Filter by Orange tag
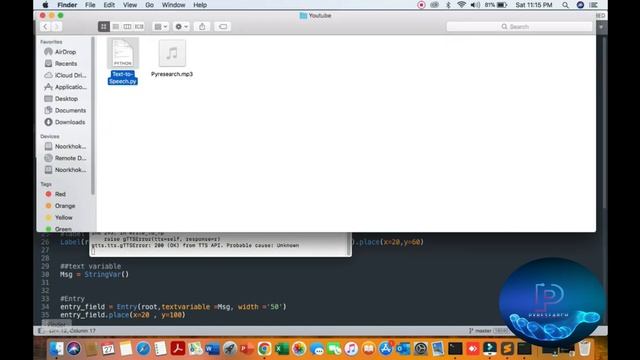640x360 pixels. click(60, 206)
